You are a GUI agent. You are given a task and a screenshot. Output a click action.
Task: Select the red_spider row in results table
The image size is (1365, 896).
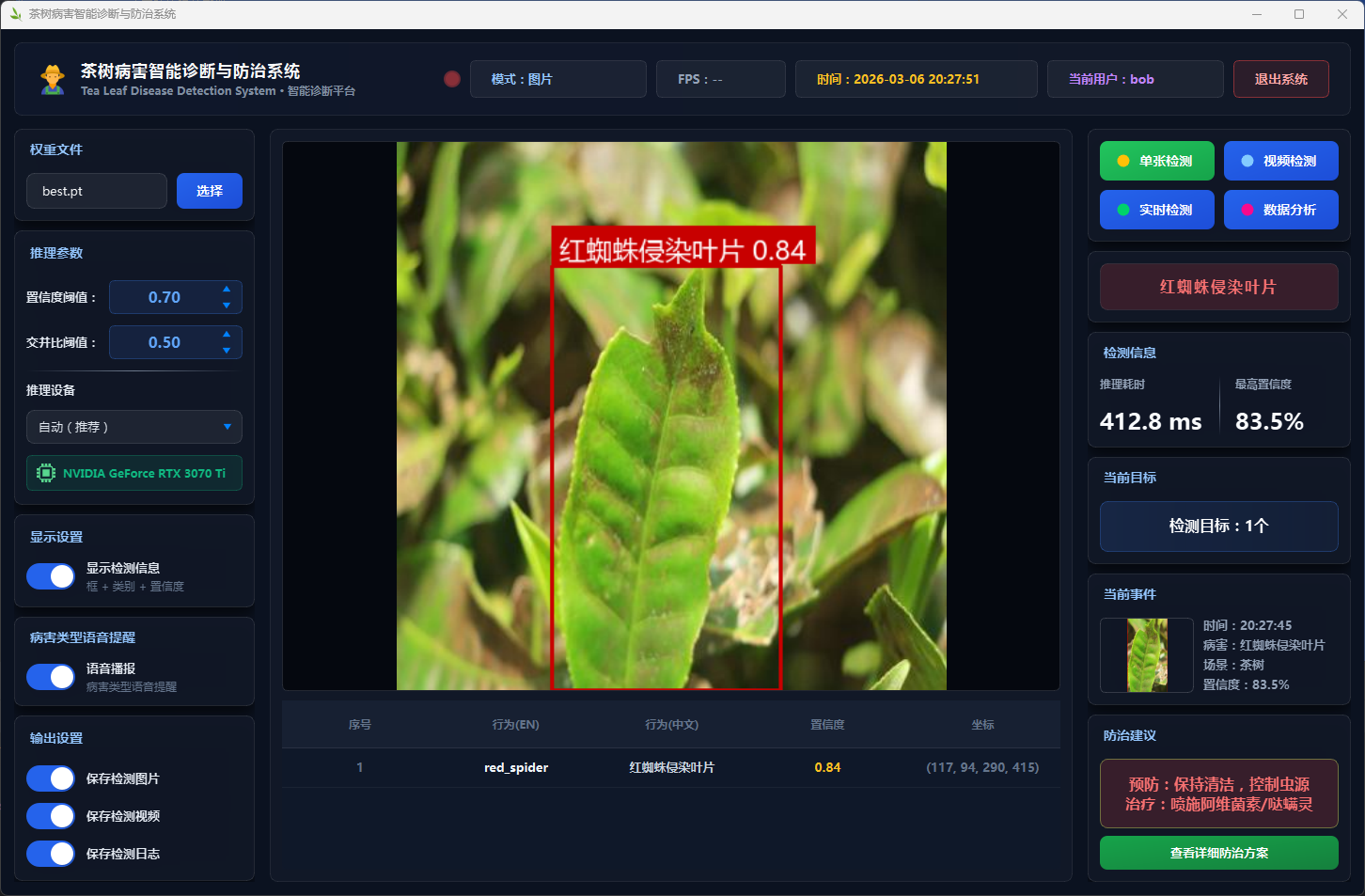tap(670, 767)
